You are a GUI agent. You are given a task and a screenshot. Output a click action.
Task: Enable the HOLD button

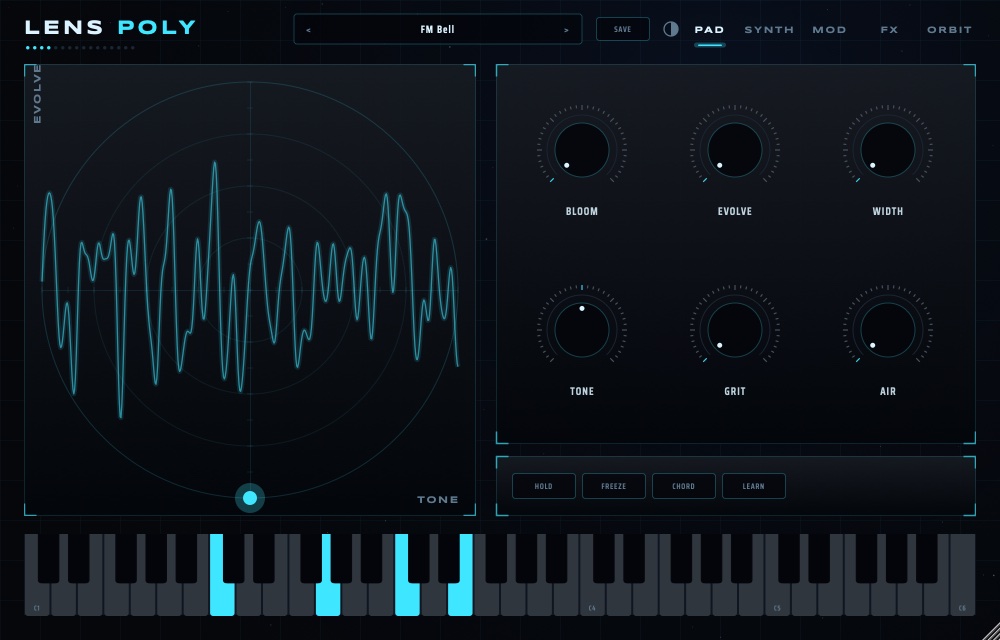pyautogui.click(x=543, y=486)
